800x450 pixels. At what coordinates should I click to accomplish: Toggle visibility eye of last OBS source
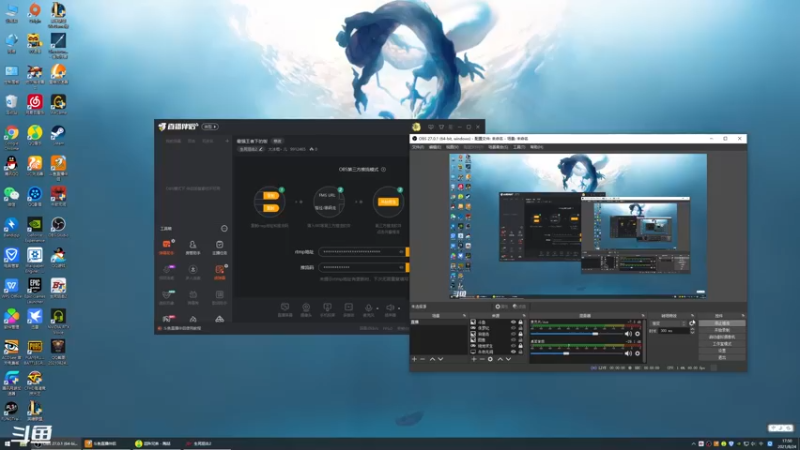513,352
